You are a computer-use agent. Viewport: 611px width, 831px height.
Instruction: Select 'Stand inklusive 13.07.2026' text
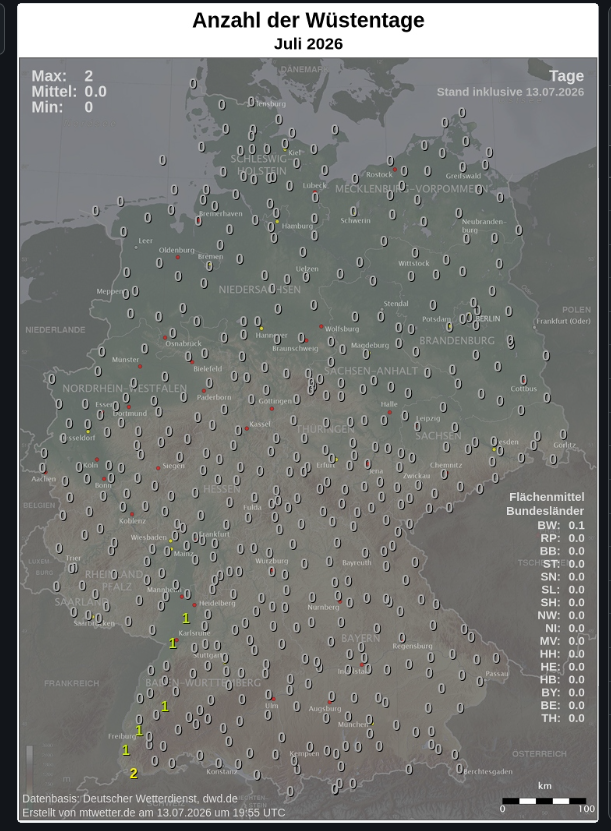tap(510, 92)
